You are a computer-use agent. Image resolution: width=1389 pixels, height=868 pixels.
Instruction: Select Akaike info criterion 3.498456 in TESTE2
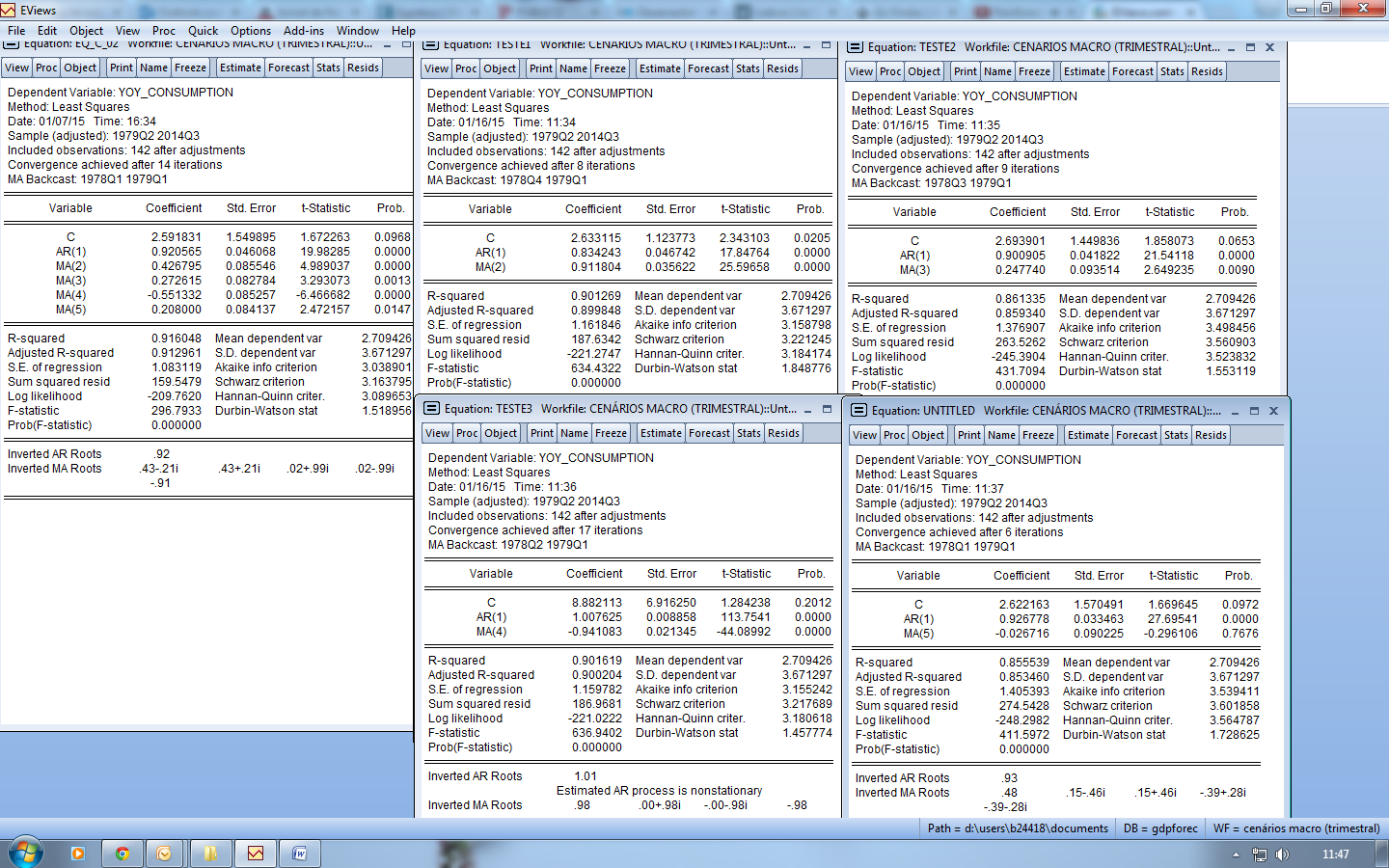[1231, 328]
